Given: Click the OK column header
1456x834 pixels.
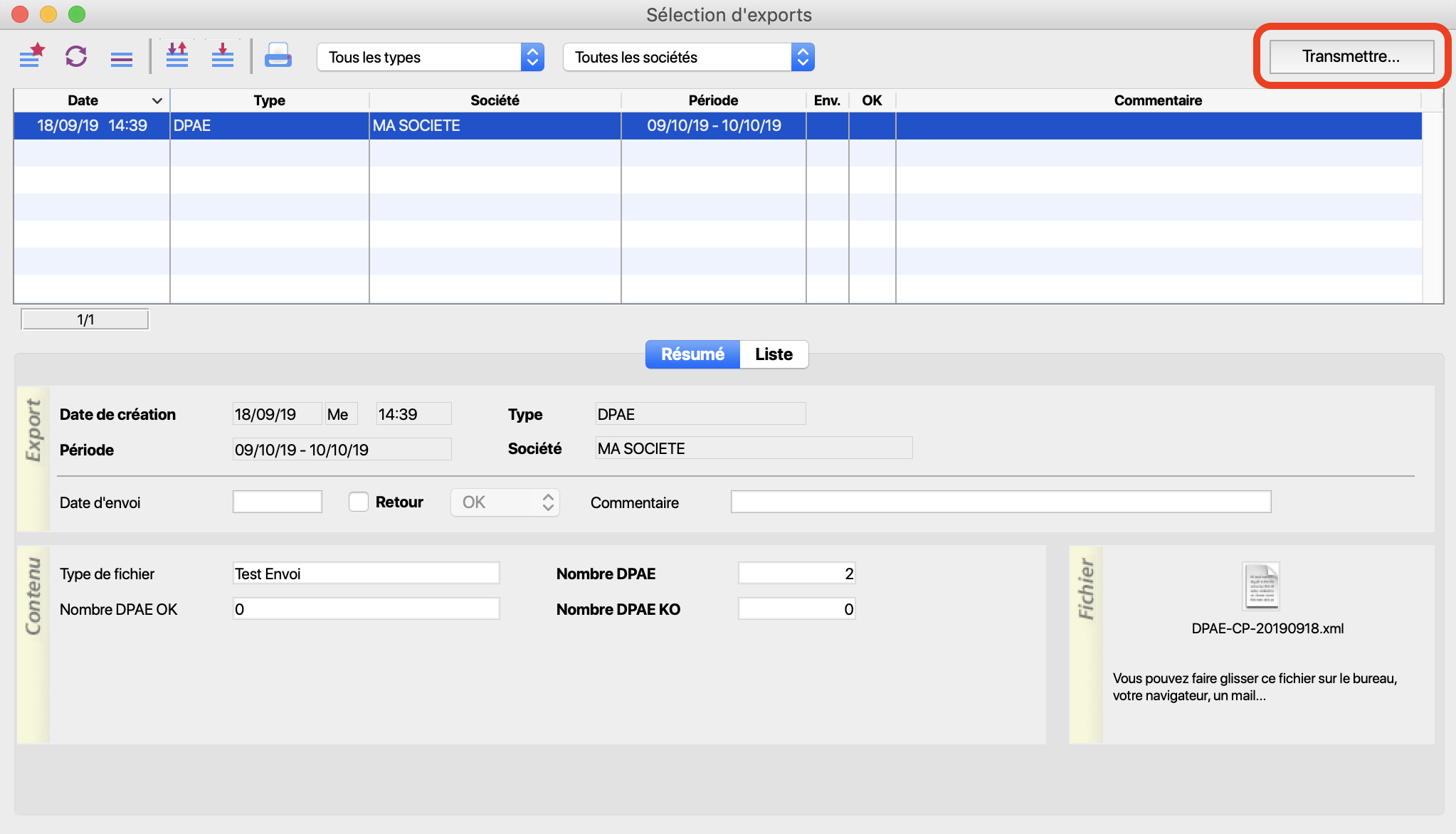Looking at the screenshot, I should (x=872, y=100).
